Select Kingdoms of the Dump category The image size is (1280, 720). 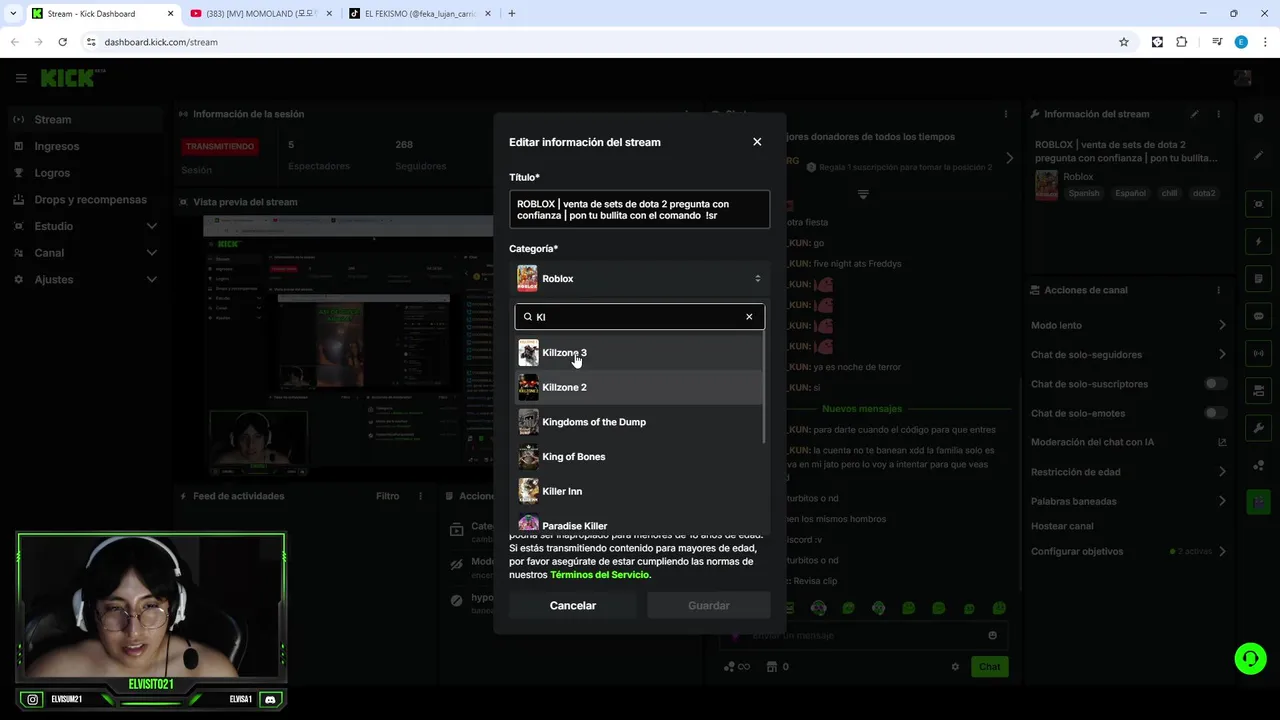click(638, 422)
